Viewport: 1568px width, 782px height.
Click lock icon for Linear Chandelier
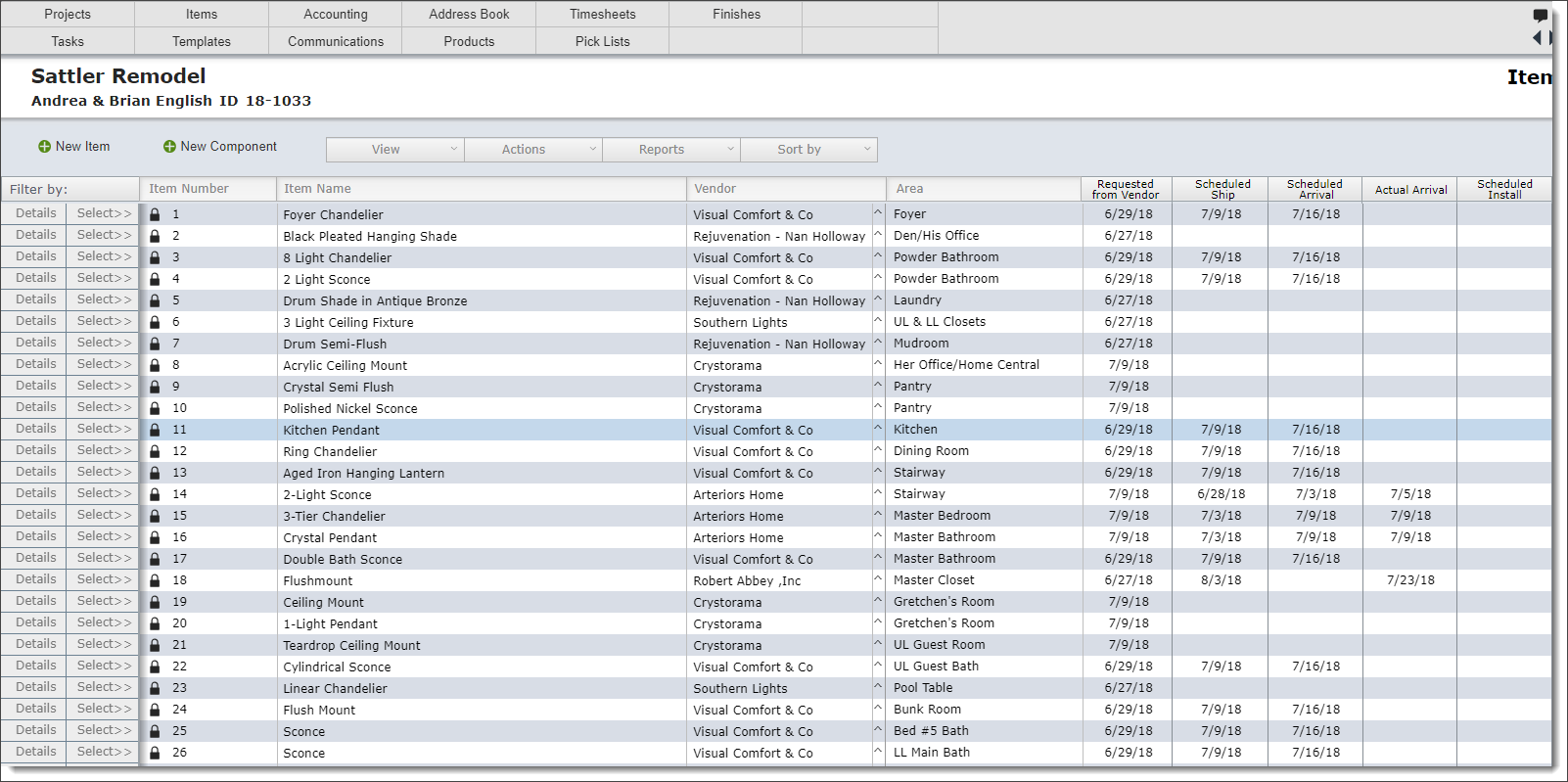coord(155,688)
